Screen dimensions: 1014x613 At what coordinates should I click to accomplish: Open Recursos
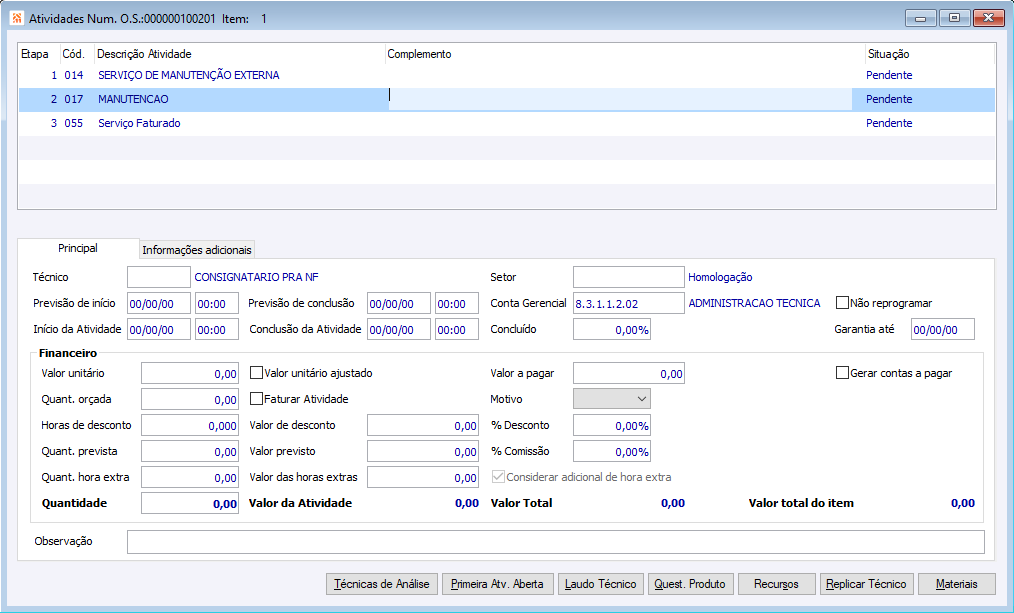[x=776, y=584]
